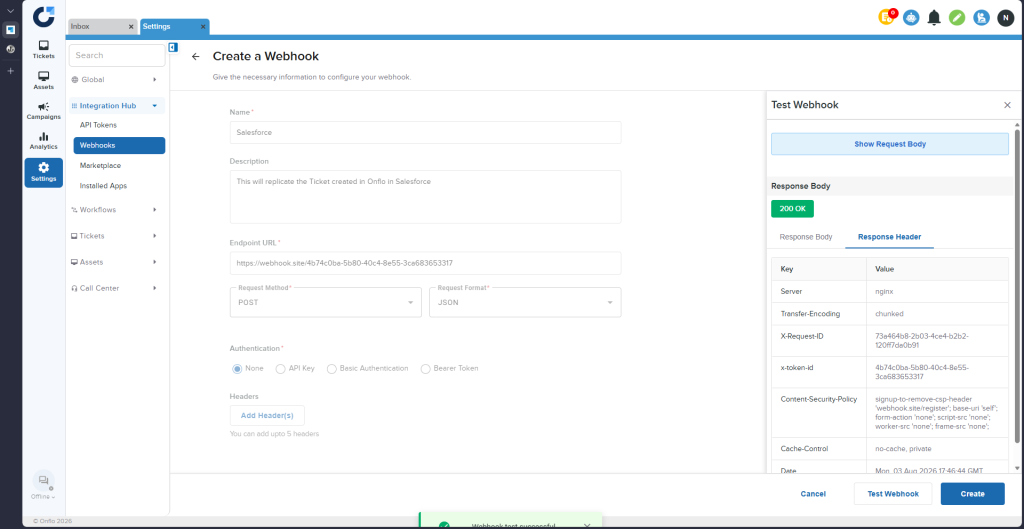Collapse the Integration Hub section

point(155,106)
